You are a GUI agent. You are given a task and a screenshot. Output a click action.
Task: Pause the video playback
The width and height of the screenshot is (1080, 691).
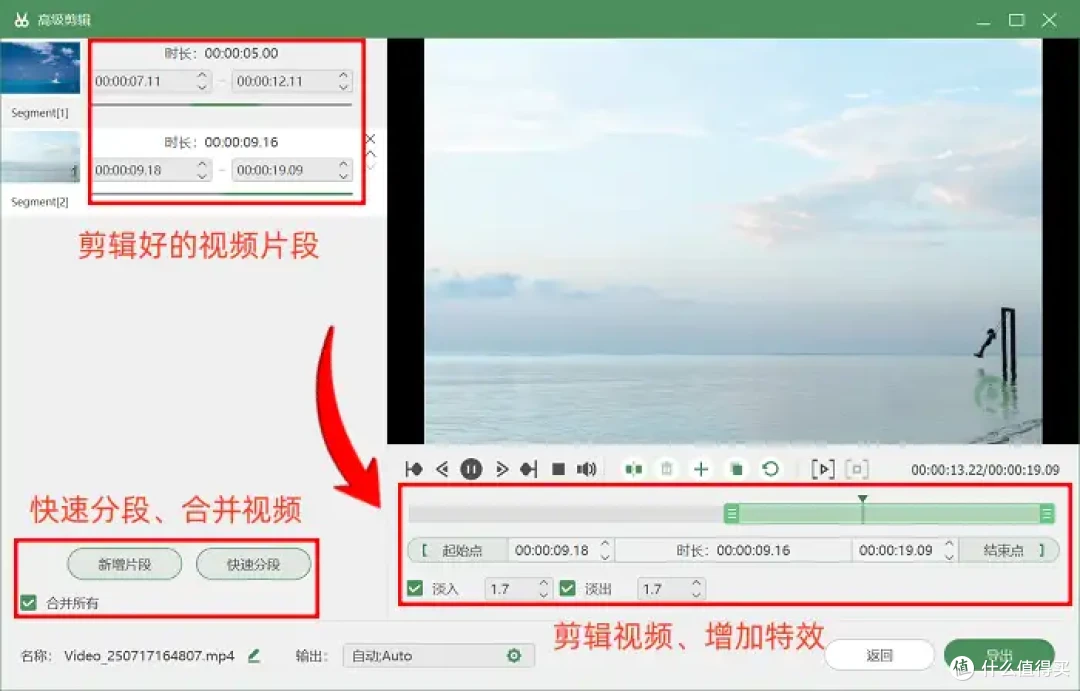(x=471, y=469)
